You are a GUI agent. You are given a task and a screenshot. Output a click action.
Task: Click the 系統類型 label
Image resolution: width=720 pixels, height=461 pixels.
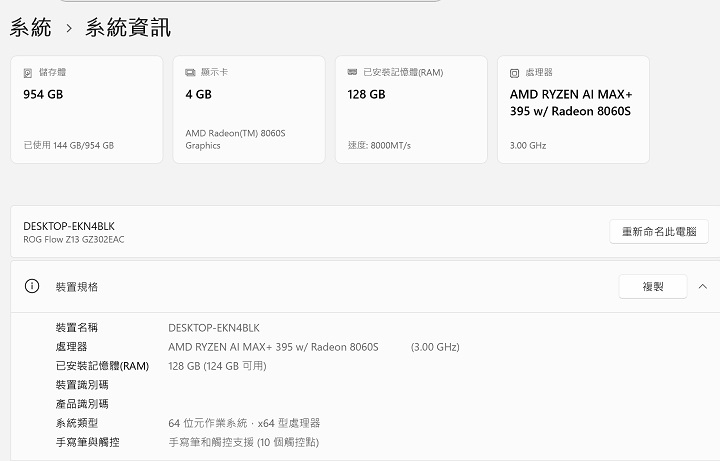click(77, 423)
